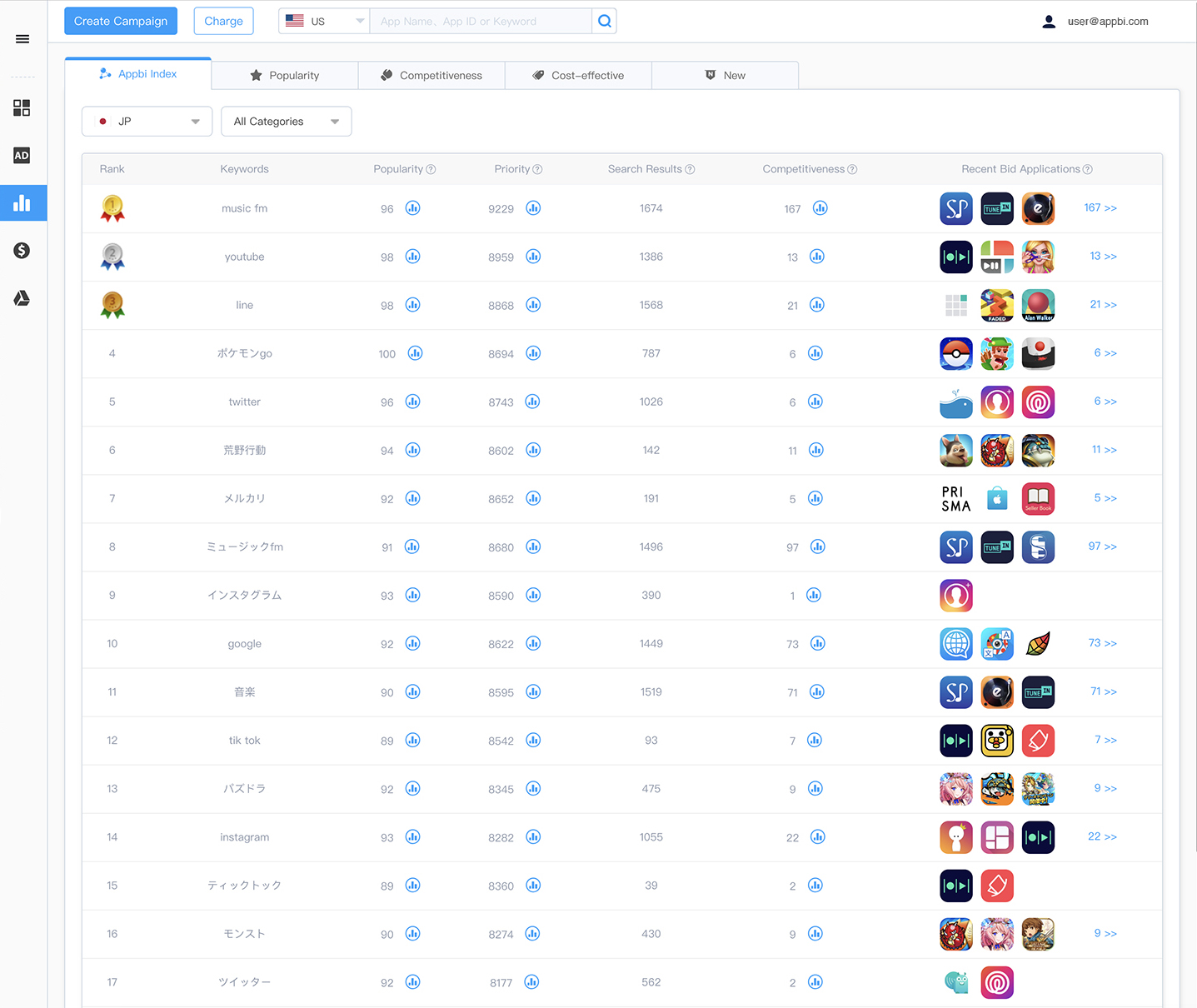Click the keyword インスタグラム
Viewport: 1197px width, 1008px height.
point(245,595)
